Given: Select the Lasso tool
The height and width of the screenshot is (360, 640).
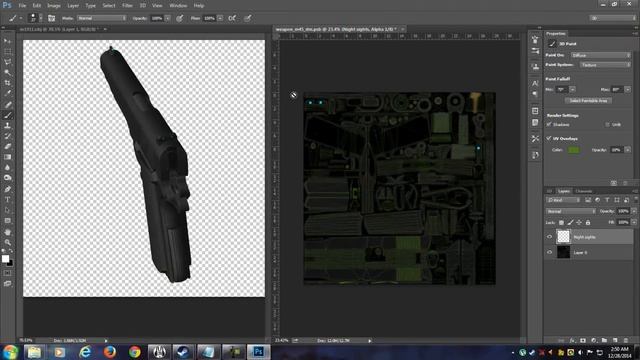Looking at the screenshot, I should point(7,62).
